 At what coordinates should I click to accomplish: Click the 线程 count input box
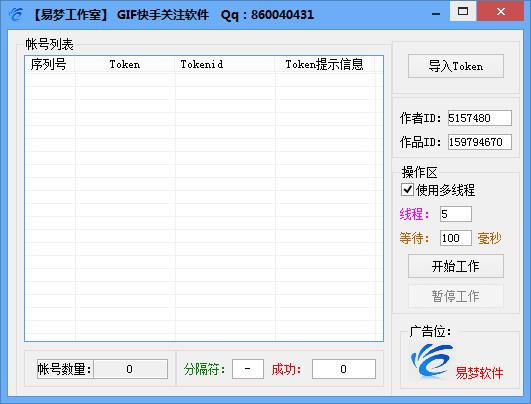pos(456,214)
